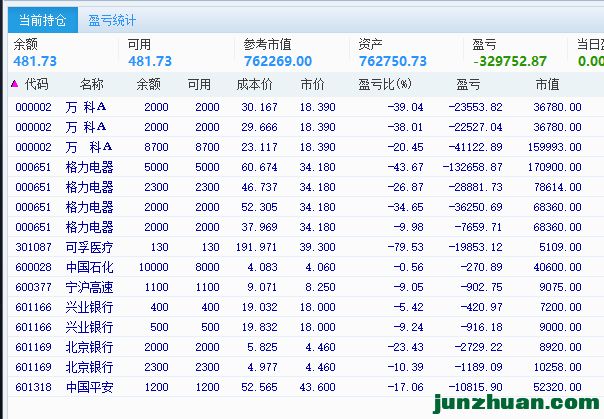Screen dimensions: 604x419
Task: Select the 中国平安 holding row
Action: [x=306, y=387]
